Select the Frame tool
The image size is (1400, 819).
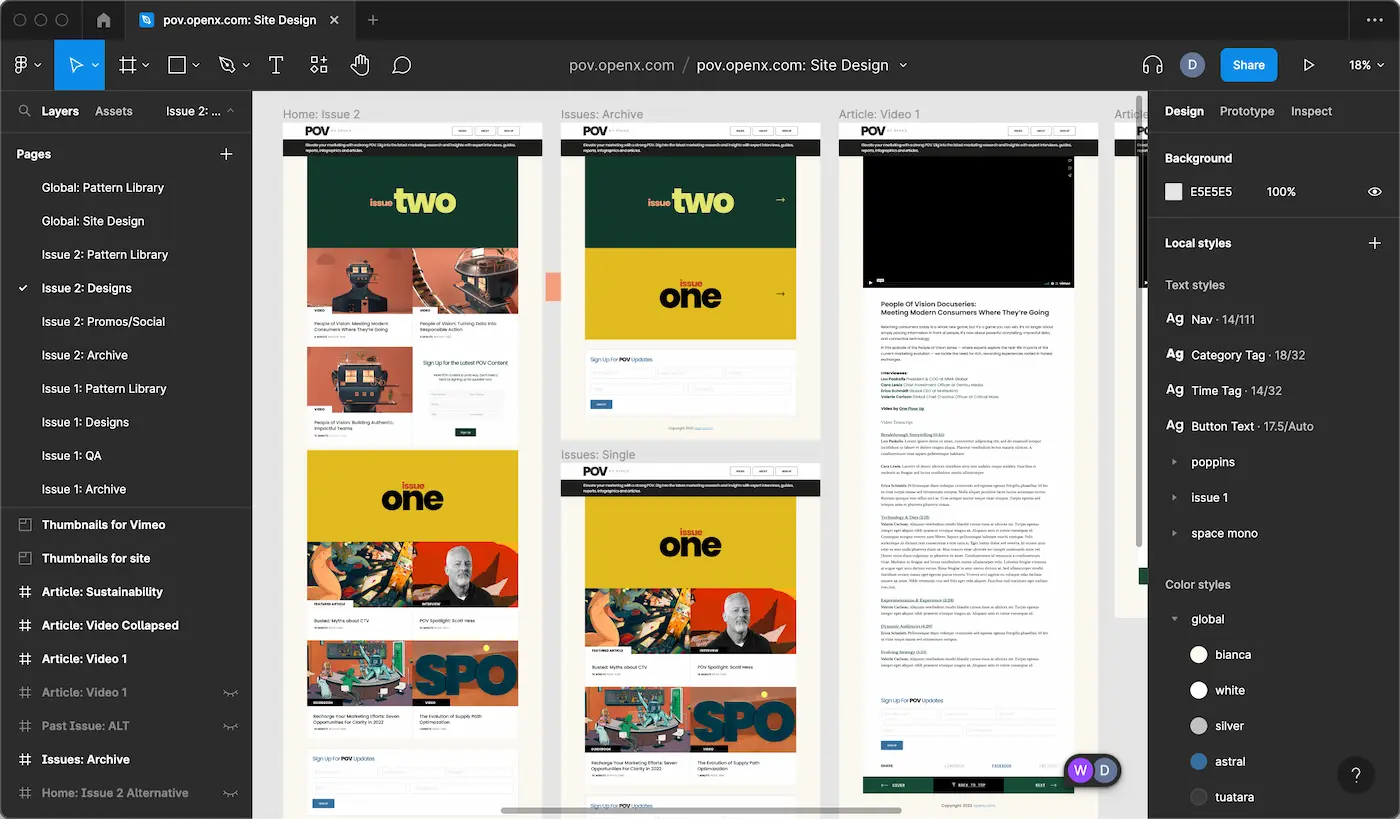[x=128, y=65]
